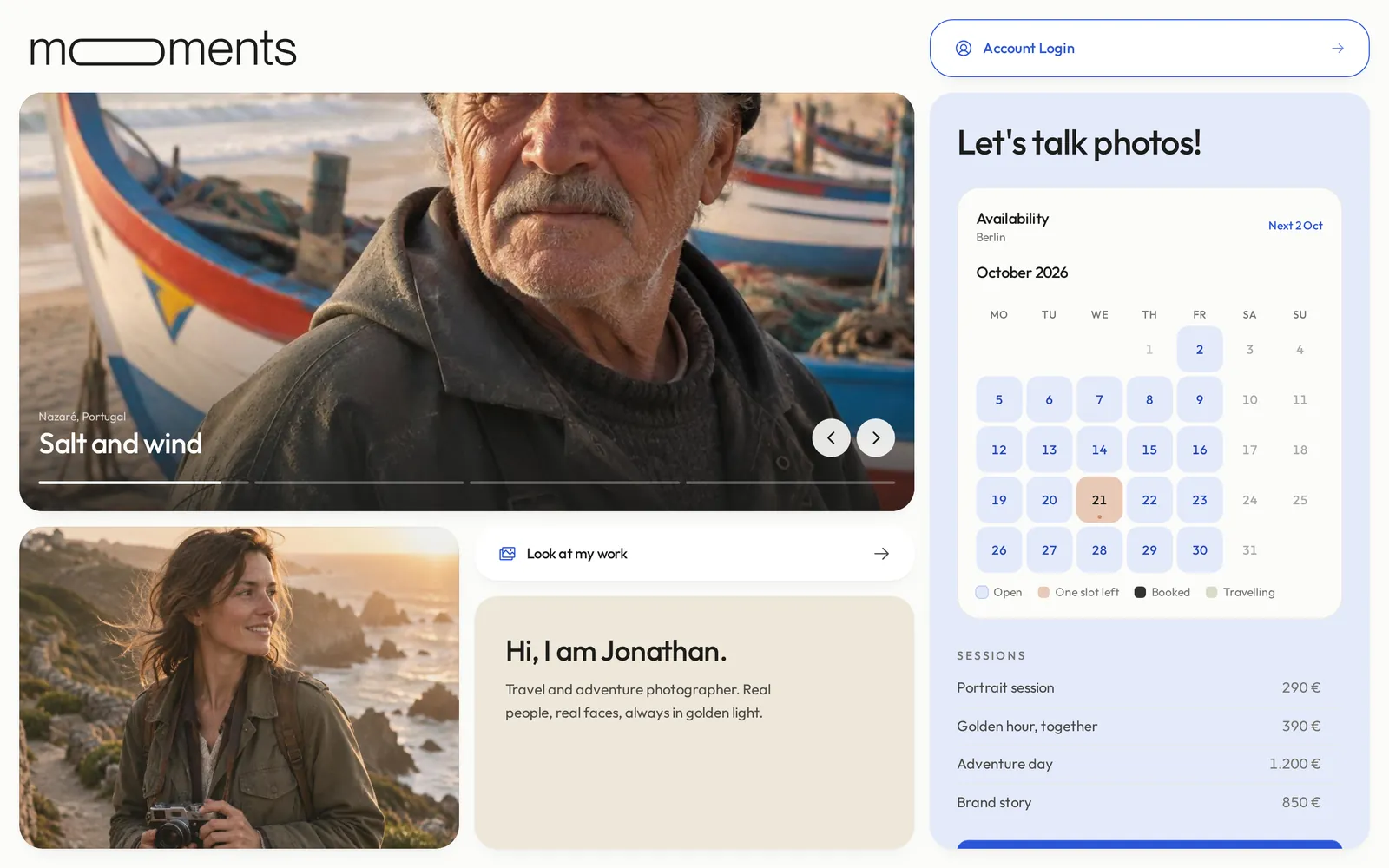Select October 16 in availability calendar
This screenshot has width=1389, height=868.
click(1200, 450)
